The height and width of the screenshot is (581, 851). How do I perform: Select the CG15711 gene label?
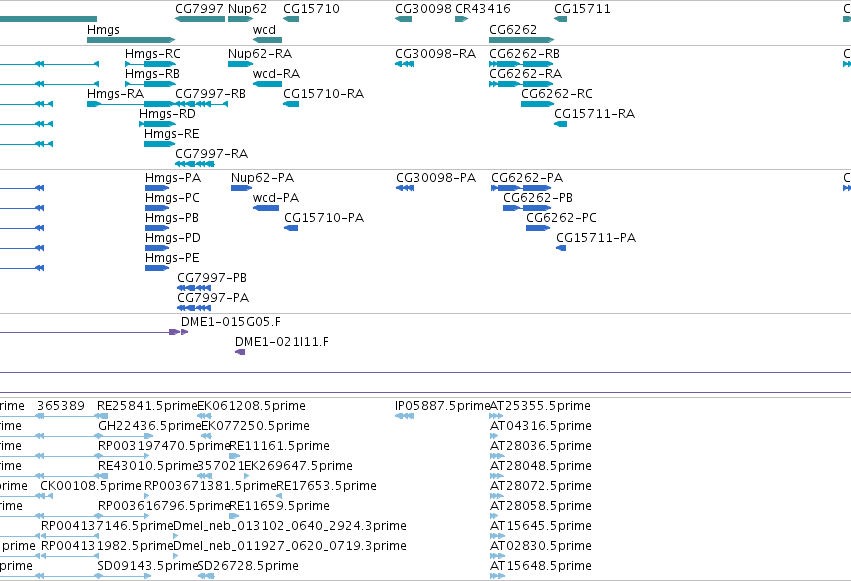pyautogui.click(x=582, y=9)
